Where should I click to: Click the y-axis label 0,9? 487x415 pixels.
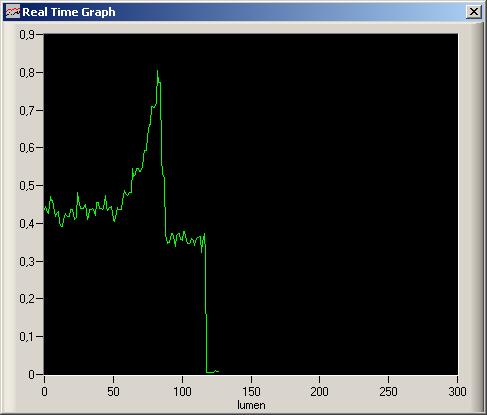(27, 34)
